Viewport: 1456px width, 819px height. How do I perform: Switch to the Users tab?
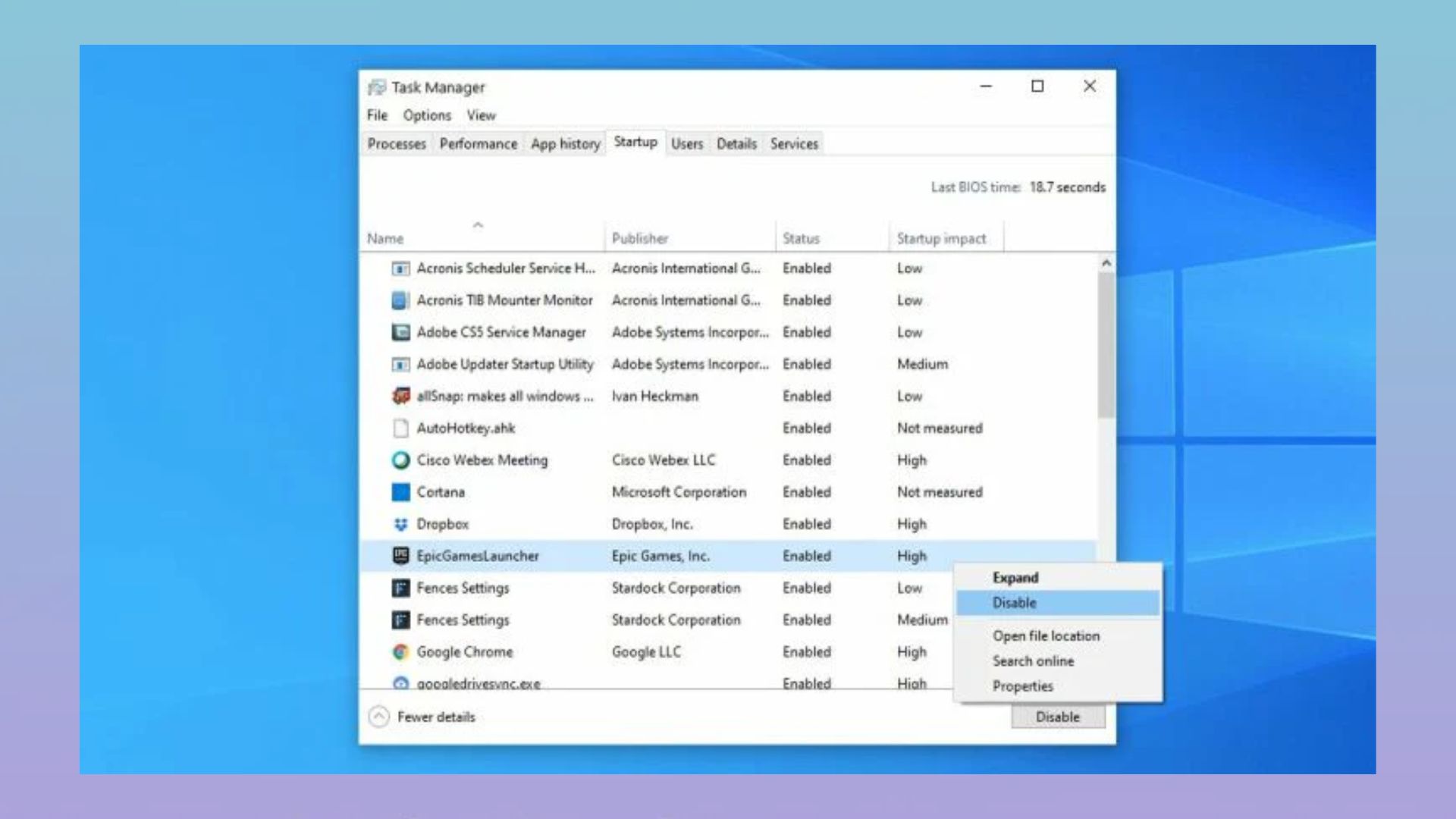click(687, 144)
